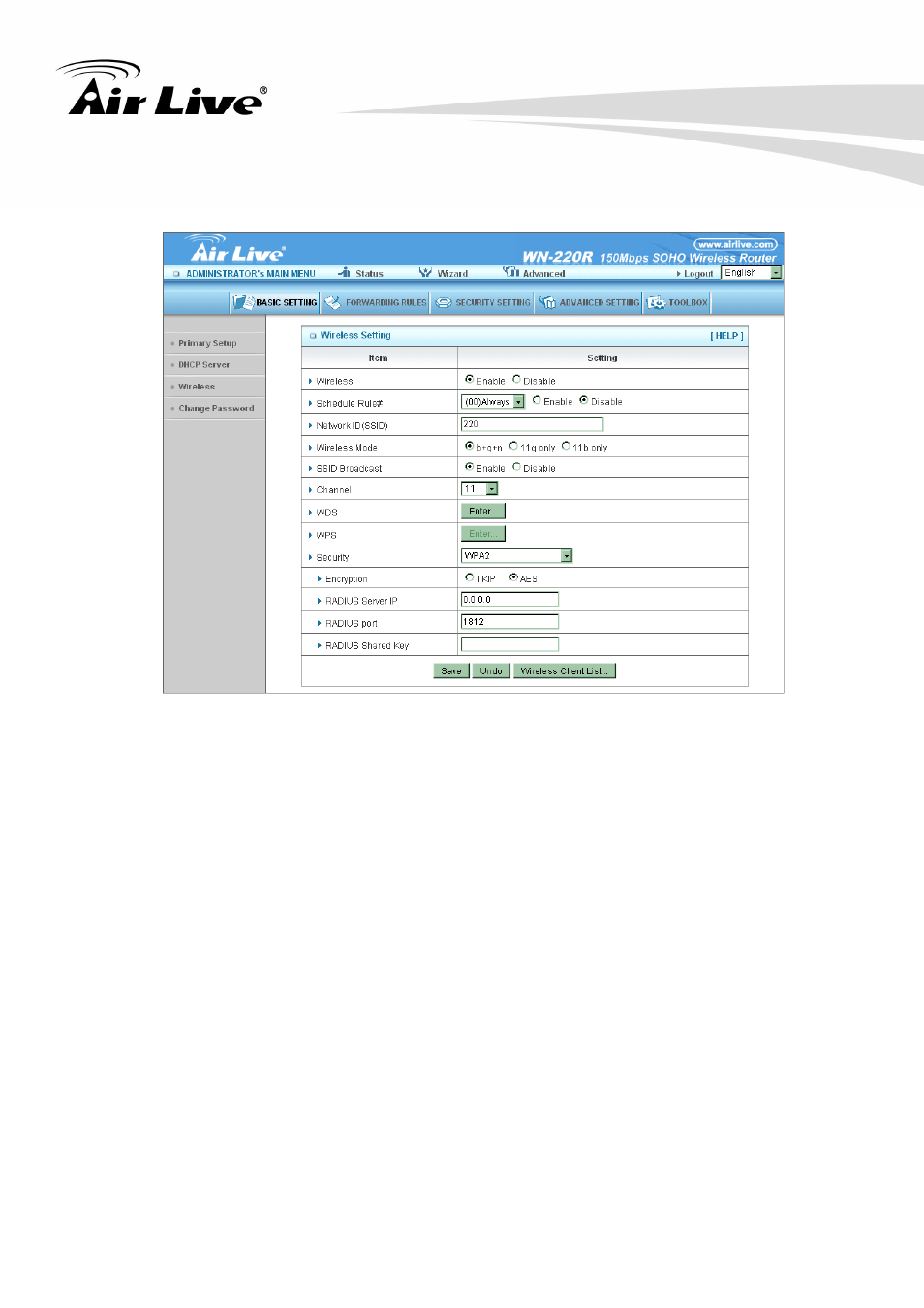Viewport: 924px width, 1308px height.
Task: Select AES encryption
Action: point(513,577)
